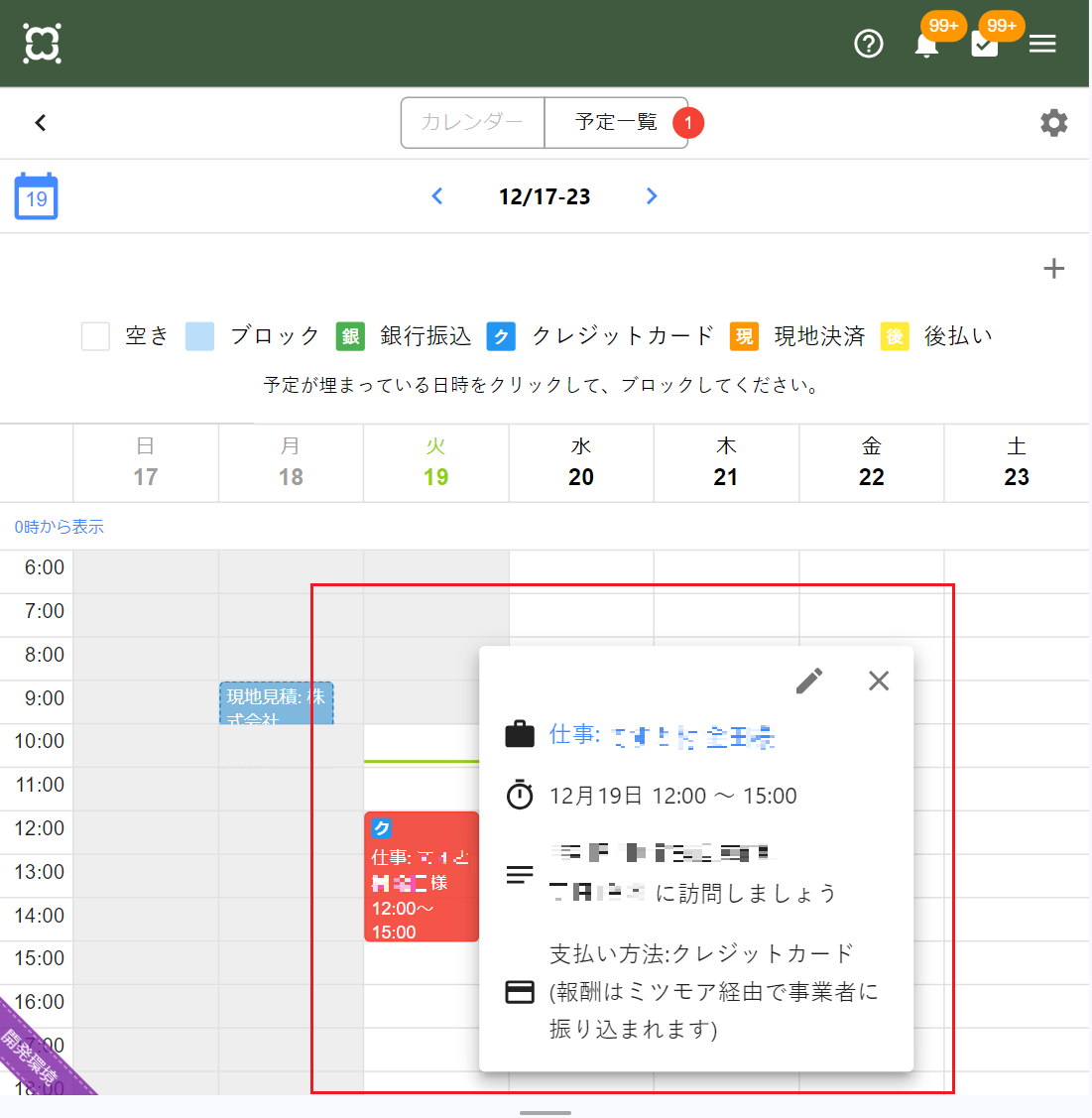Viewport: 1092px width, 1118px height.
Task: Switch to the カレンダー tab
Action: pyautogui.click(x=473, y=122)
